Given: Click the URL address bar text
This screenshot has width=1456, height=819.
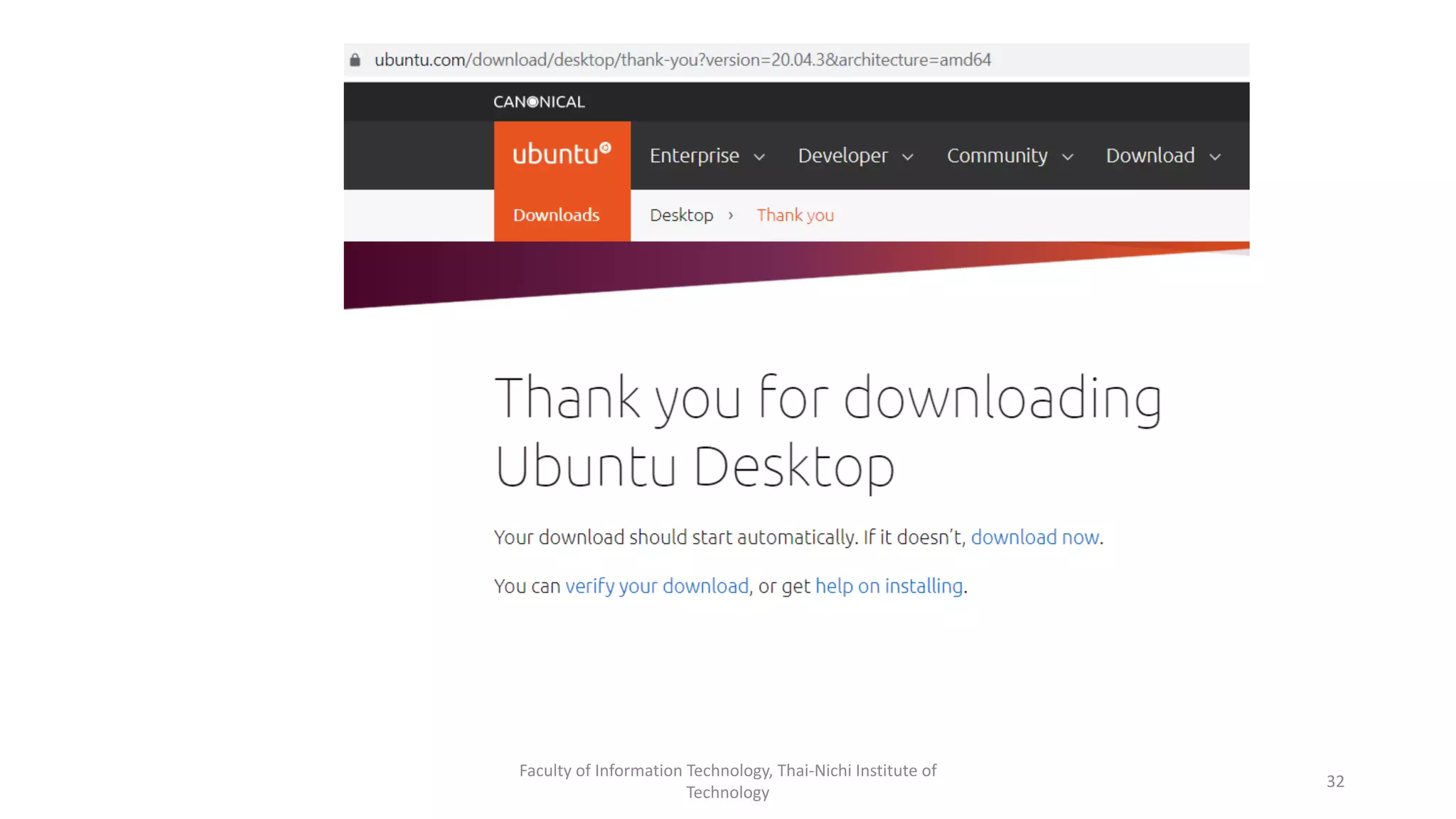Looking at the screenshot, I should click(x=682, y=60).
